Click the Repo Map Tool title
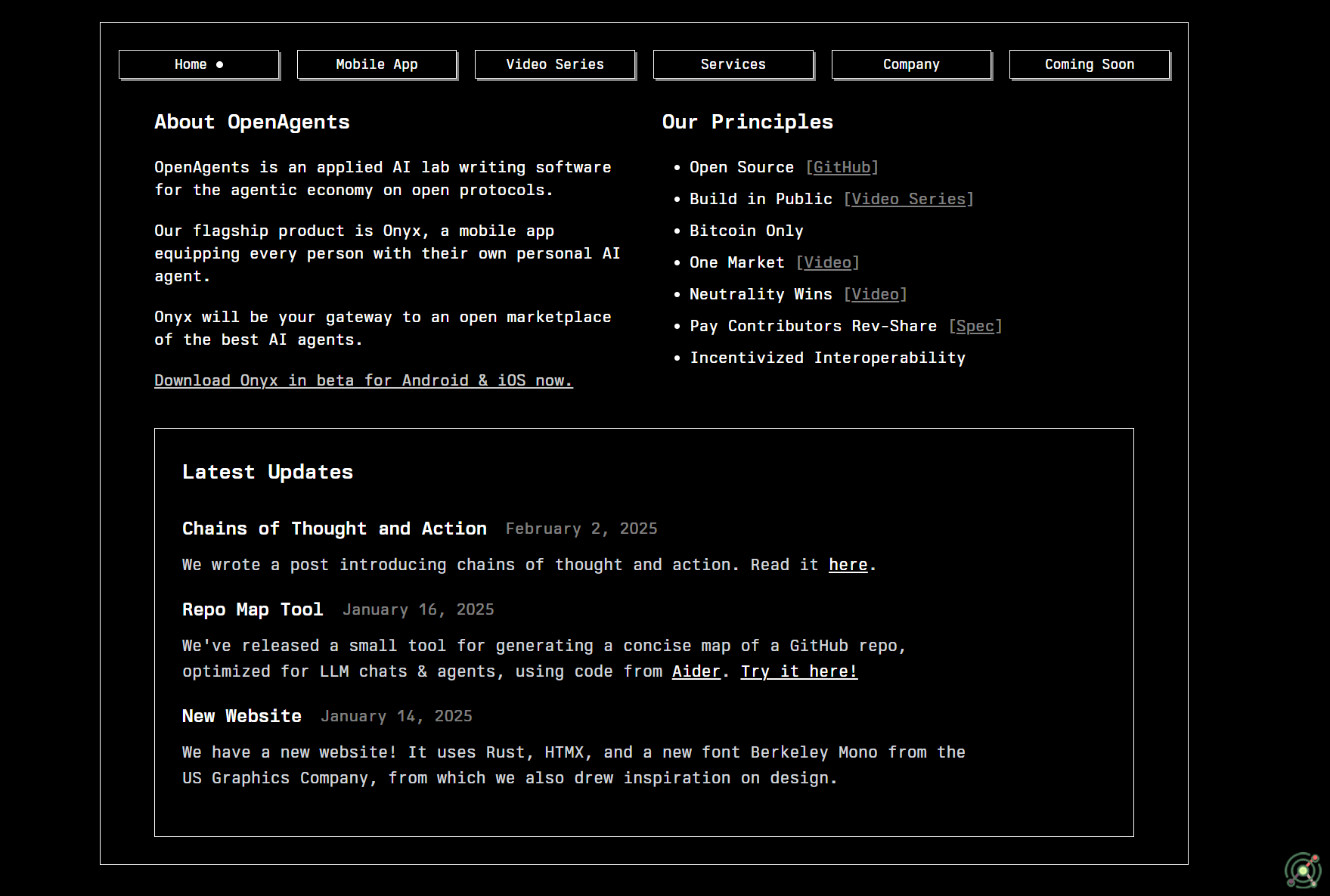This screenshot has width=1330, height=896. click(x=253, y=609)
